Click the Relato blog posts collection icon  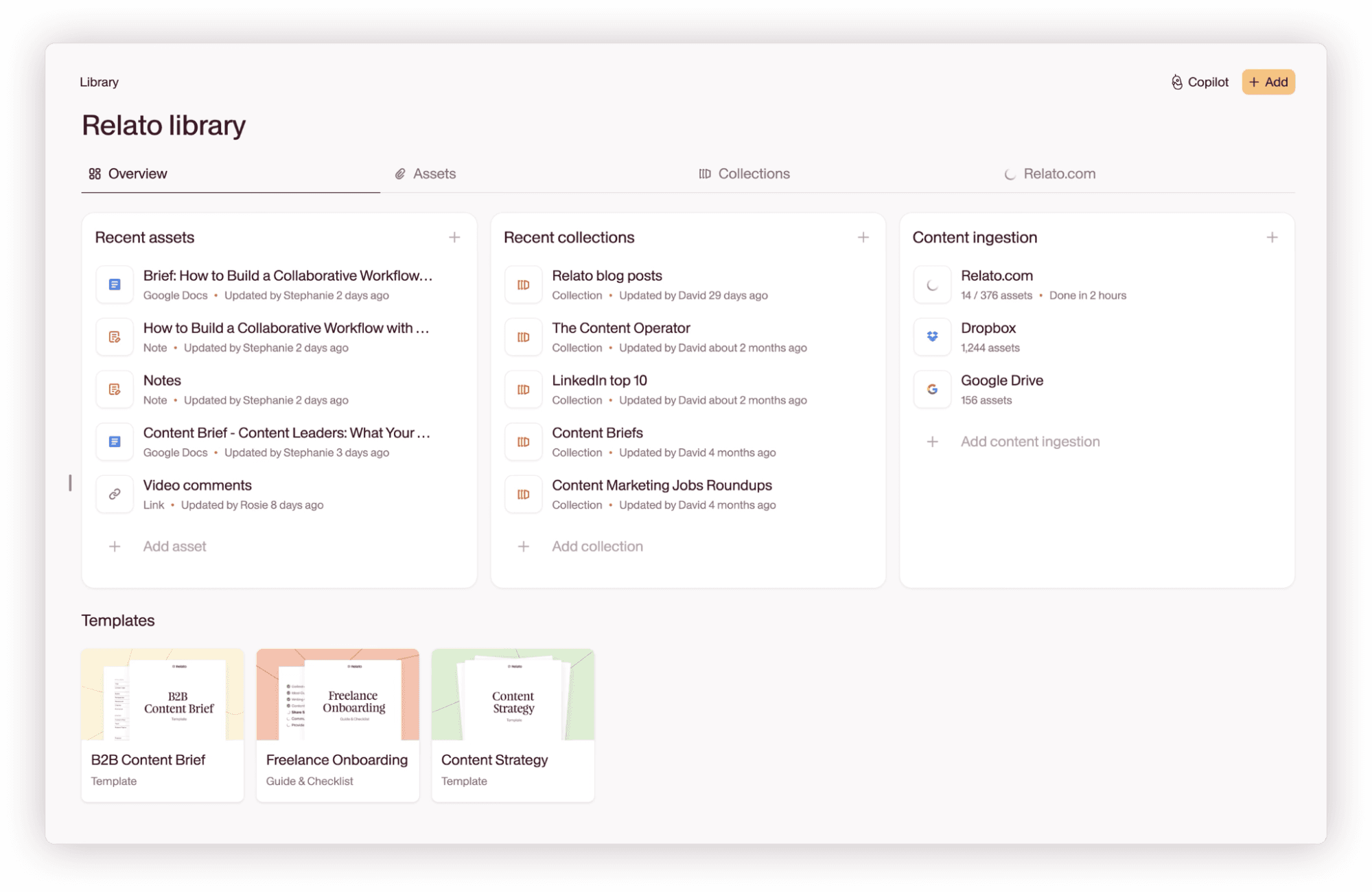click(524, 284)
